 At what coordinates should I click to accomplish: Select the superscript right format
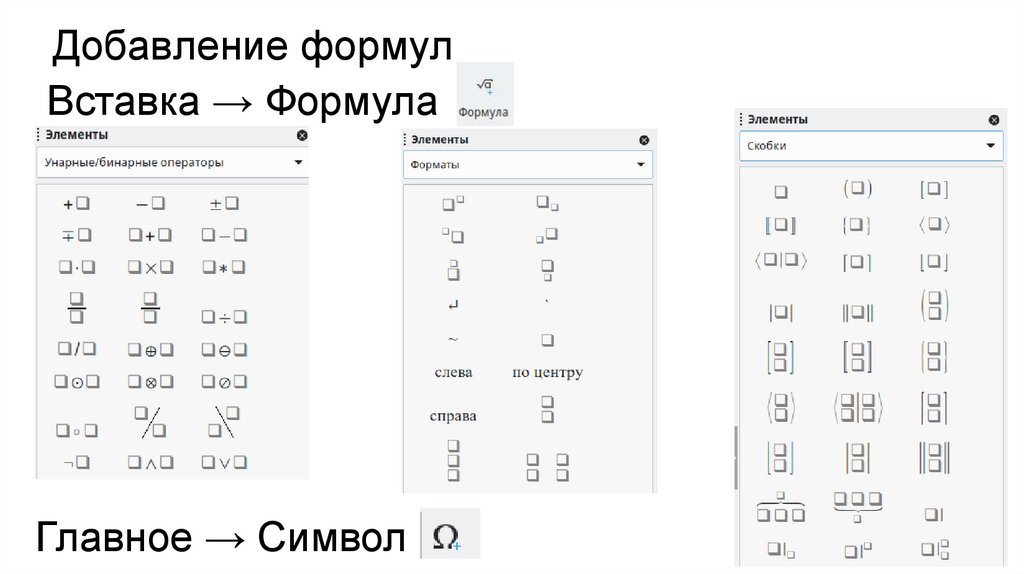coord(453,204)
